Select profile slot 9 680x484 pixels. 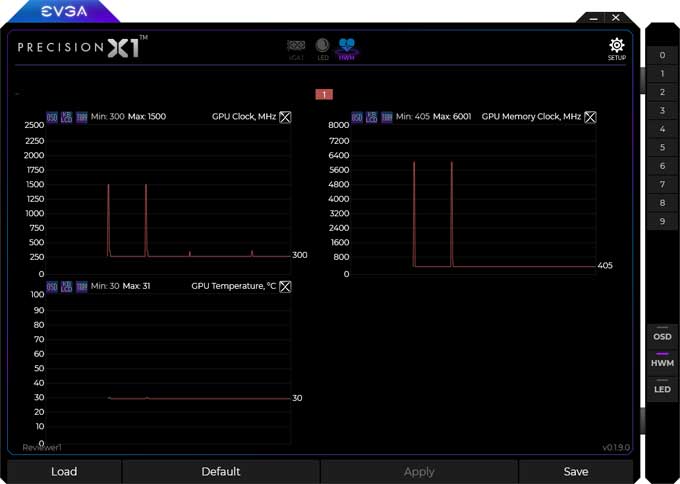[662, 222]
